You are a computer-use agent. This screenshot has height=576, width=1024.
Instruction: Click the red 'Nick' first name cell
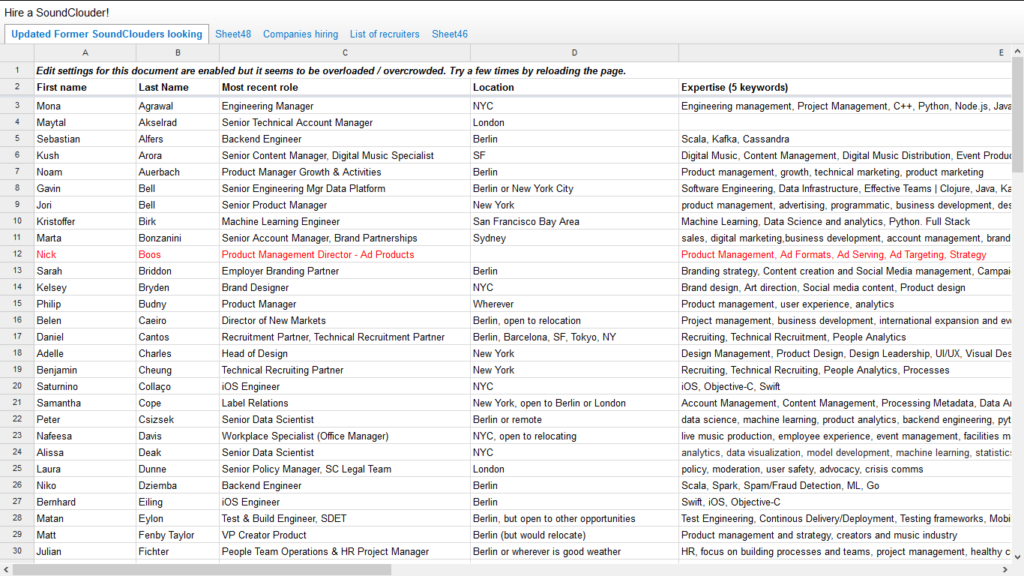coord(85,255)
